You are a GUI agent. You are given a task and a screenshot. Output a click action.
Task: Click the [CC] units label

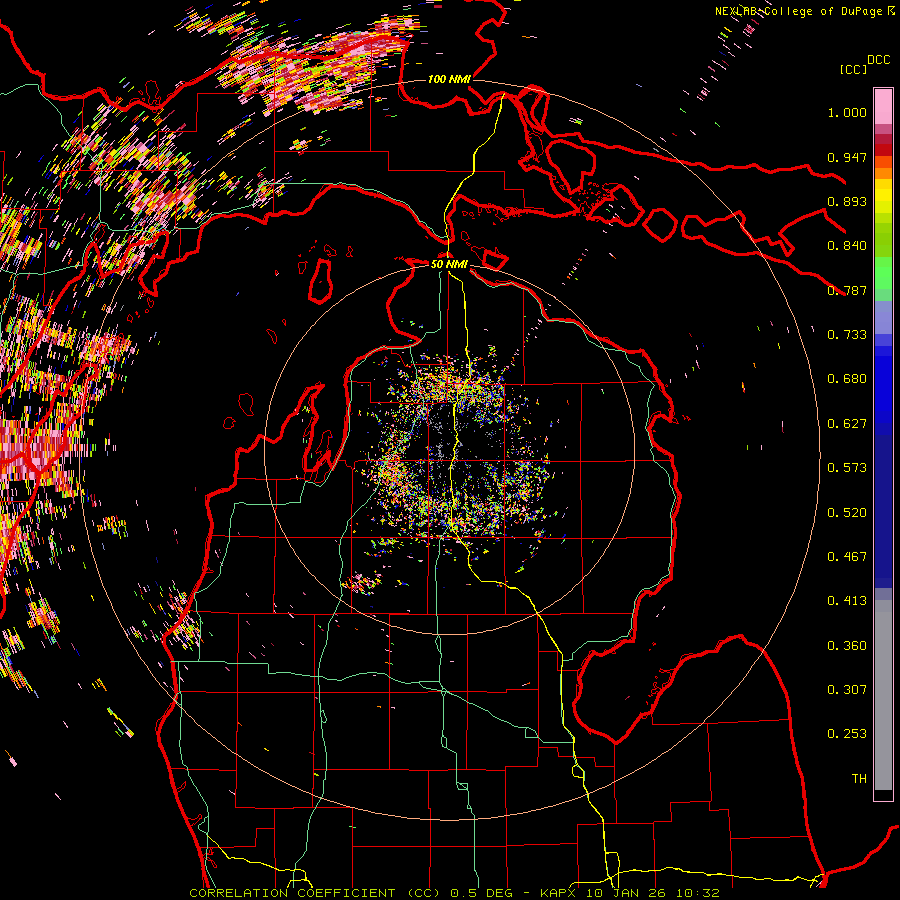(x=853, y=69)
